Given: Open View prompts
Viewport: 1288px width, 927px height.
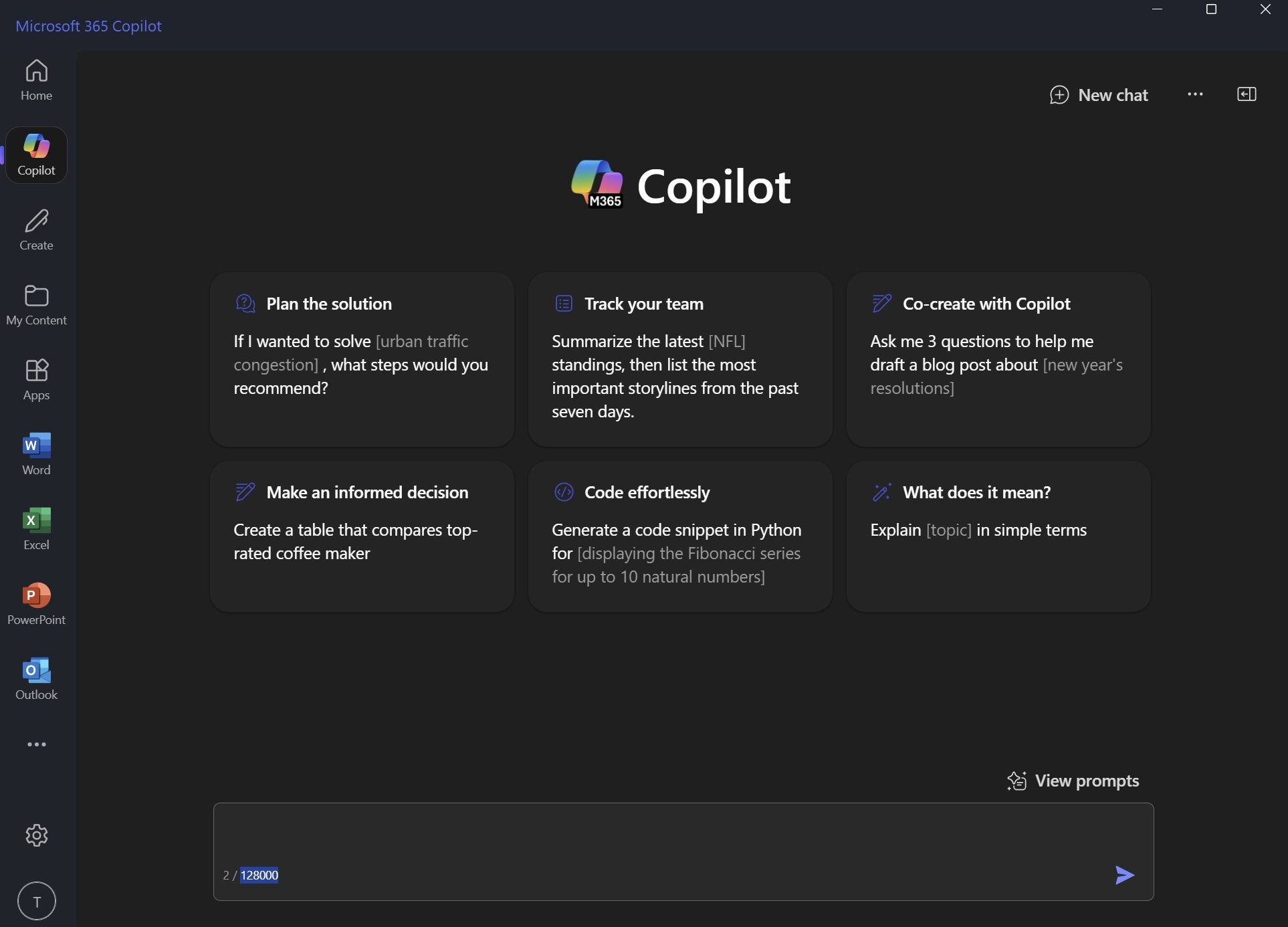Looking at the screenshot, I should click(x=1073, y=781).
